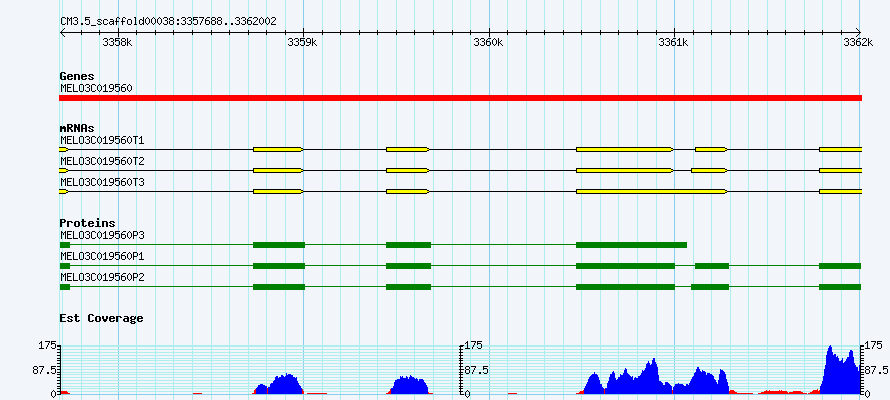890x400 pixels.
Task: Click T2 short exon just after 3361k
Action: point(710,170)
